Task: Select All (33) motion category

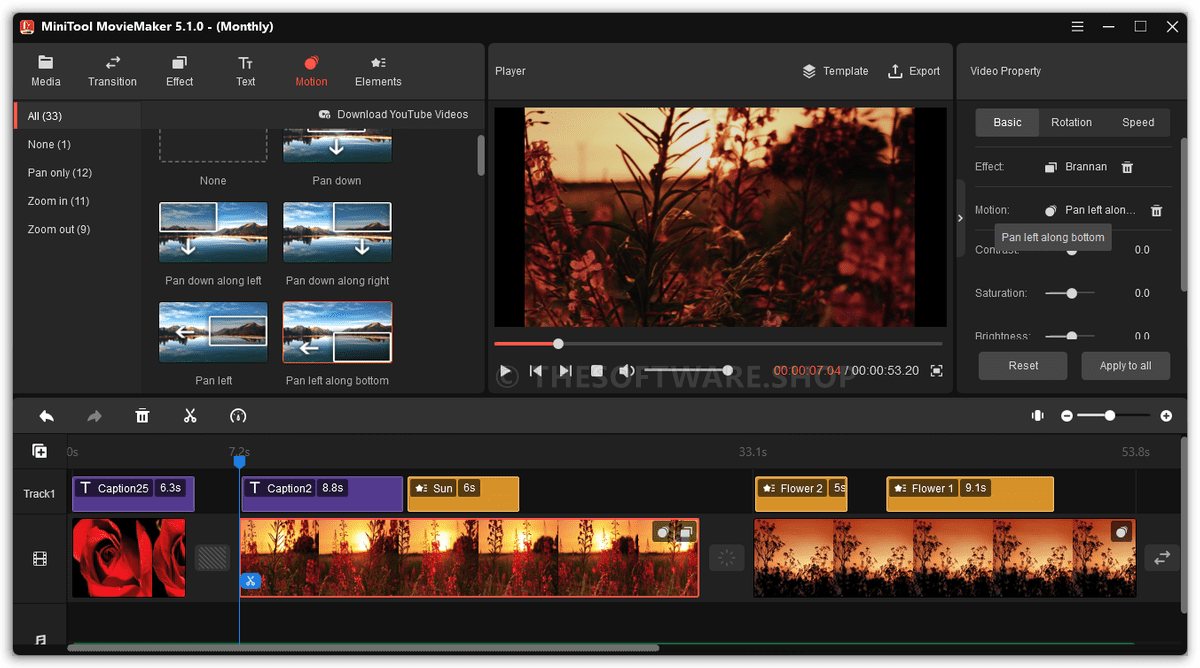Action: click(x=78, y=116)
